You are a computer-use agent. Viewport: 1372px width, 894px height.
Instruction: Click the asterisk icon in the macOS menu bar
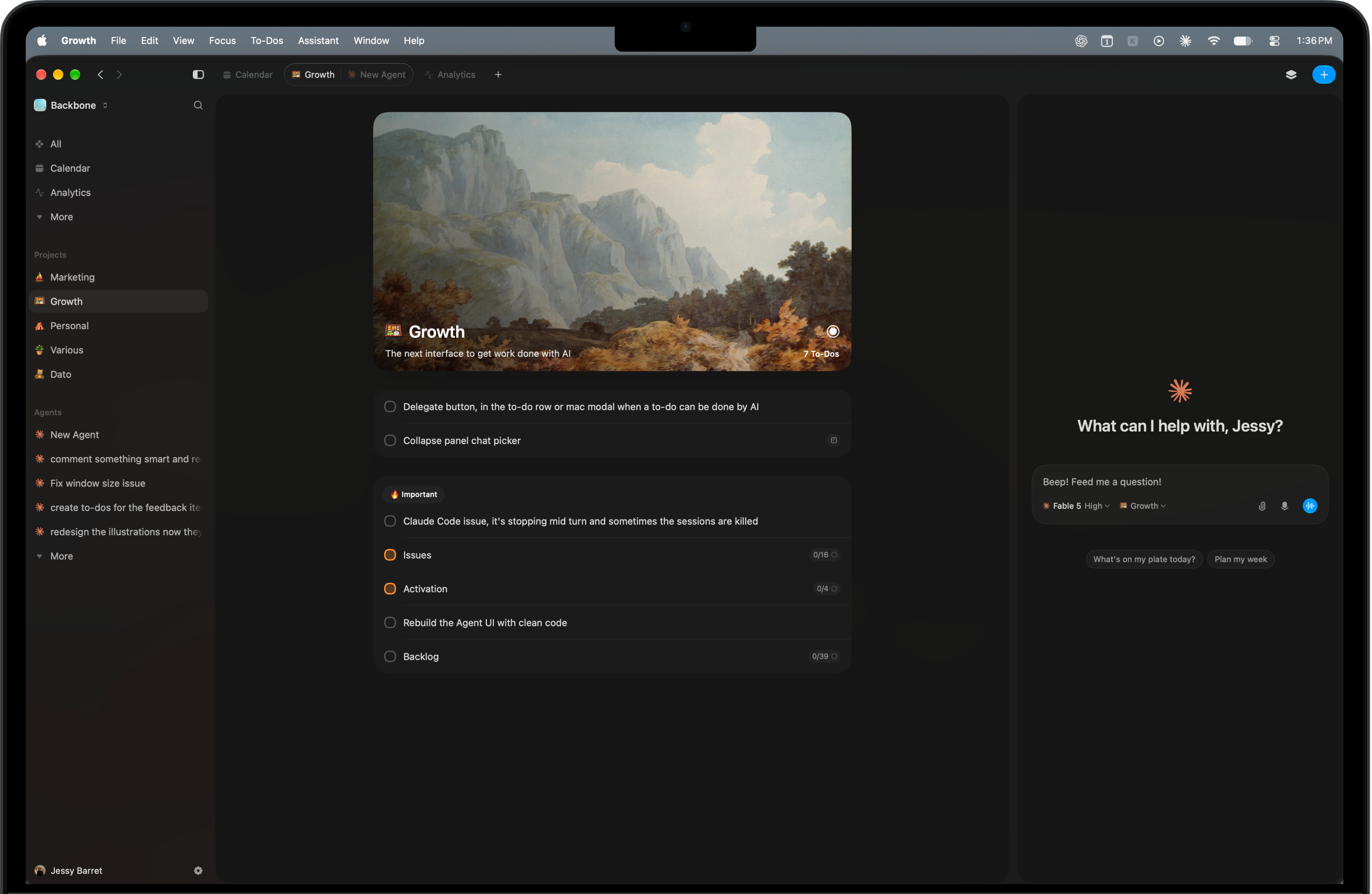coord(1185,41)
